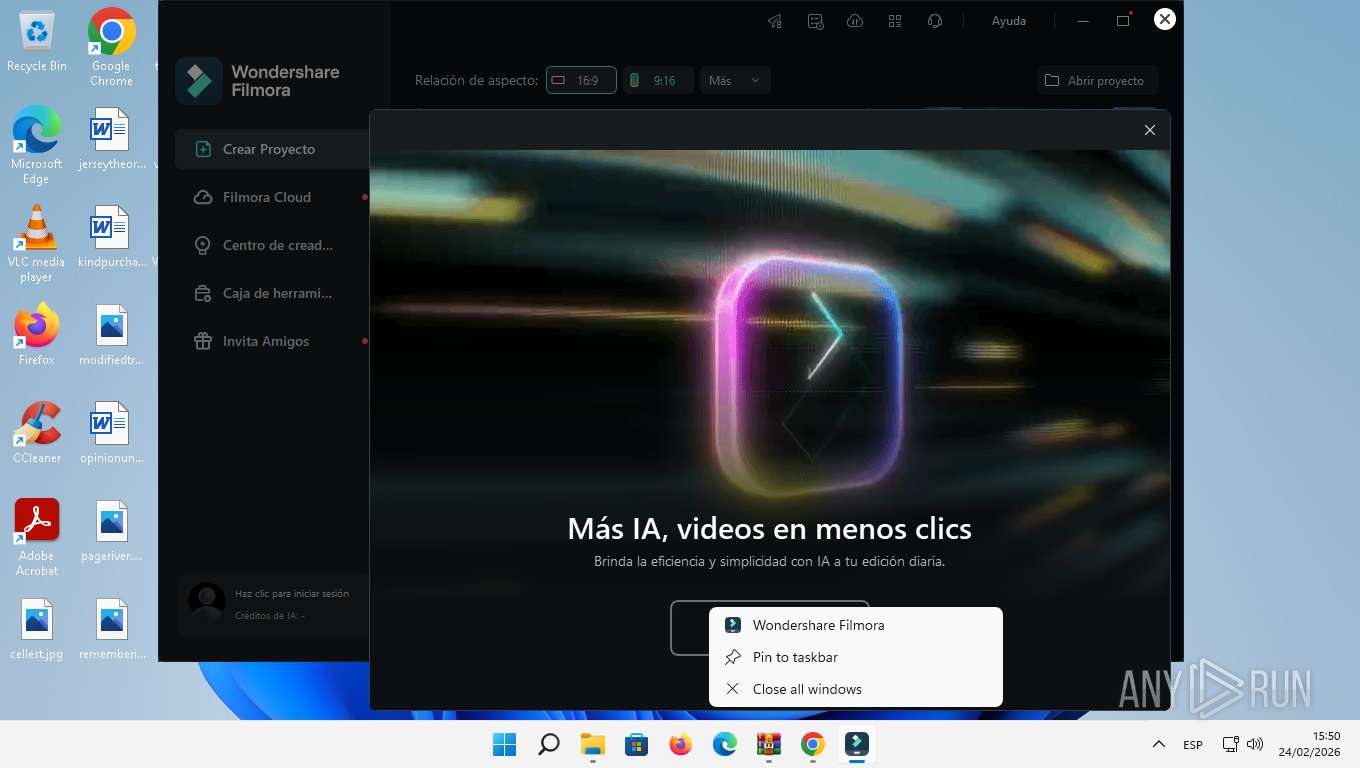Open Microsoft Store from the taskbar

(x=637, y=744)
